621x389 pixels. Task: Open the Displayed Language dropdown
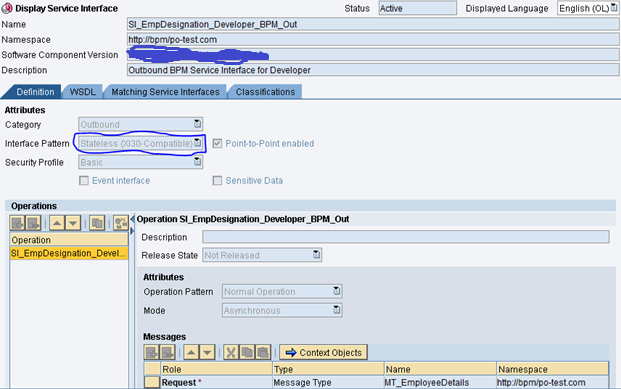pyautogui.click(x=613, y=8)
